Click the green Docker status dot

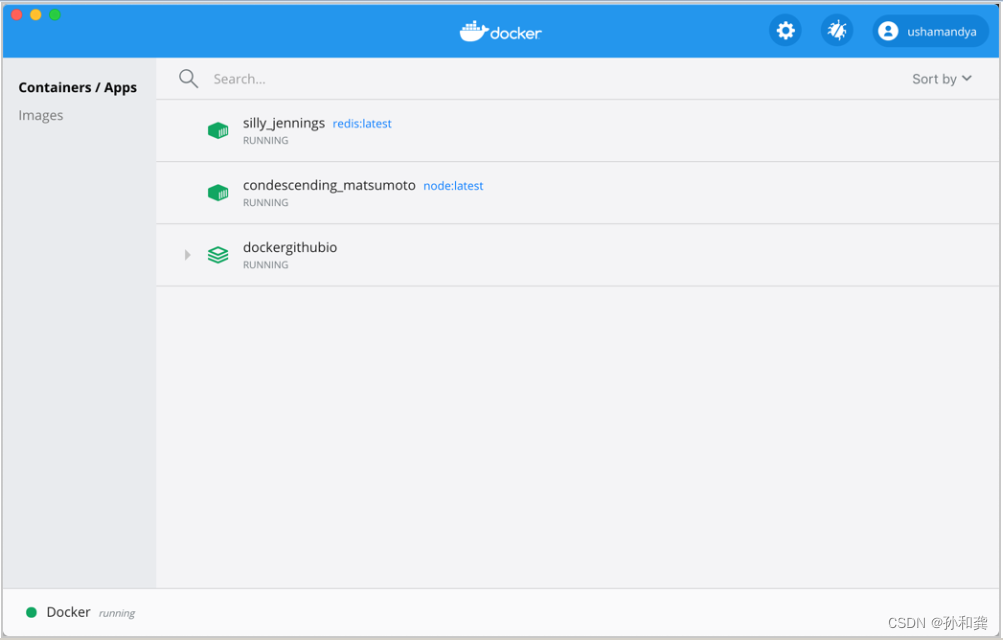(x=31, y=613)
